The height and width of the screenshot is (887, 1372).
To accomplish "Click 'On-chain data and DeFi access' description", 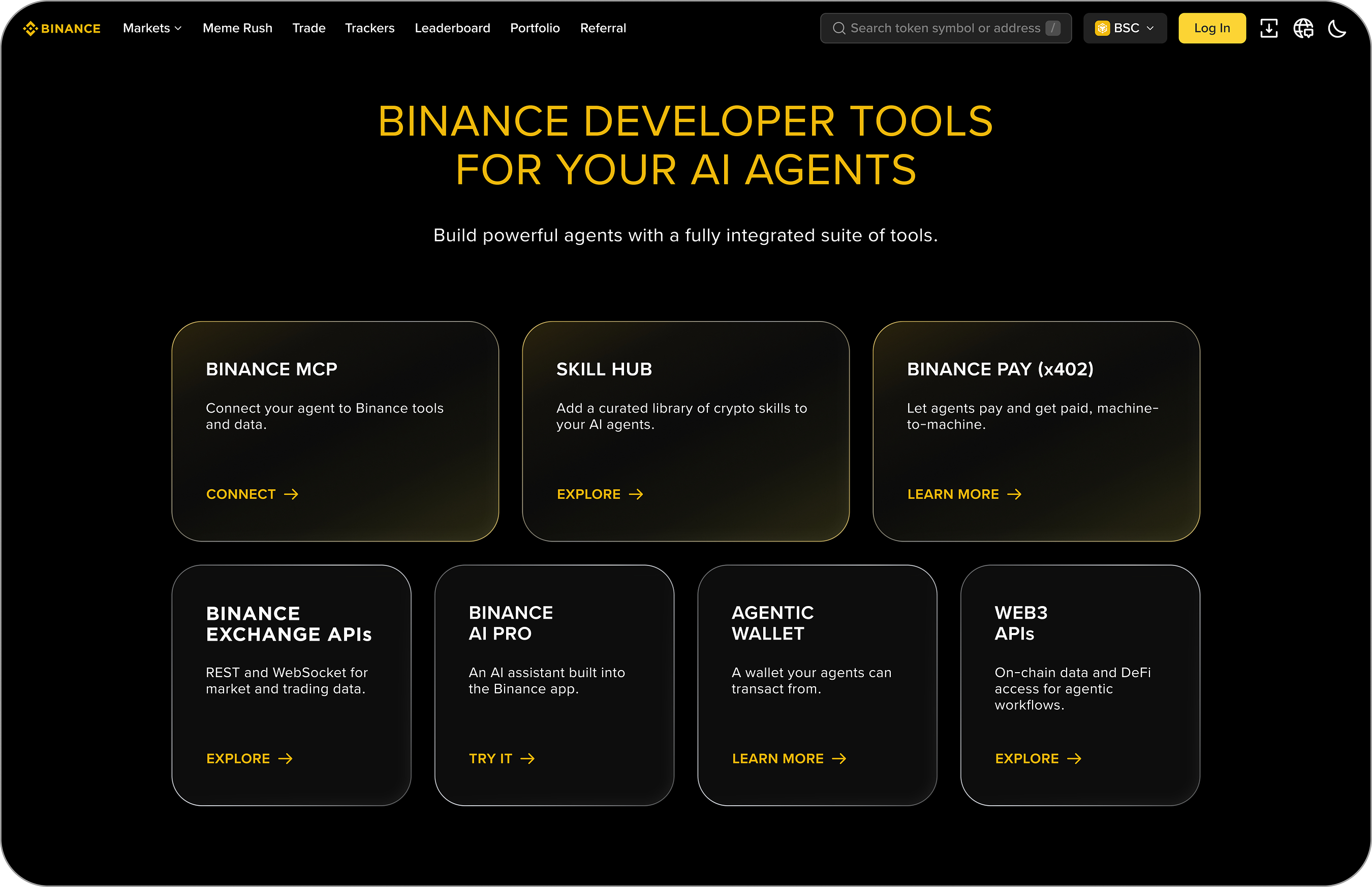I will point(1073,688).
